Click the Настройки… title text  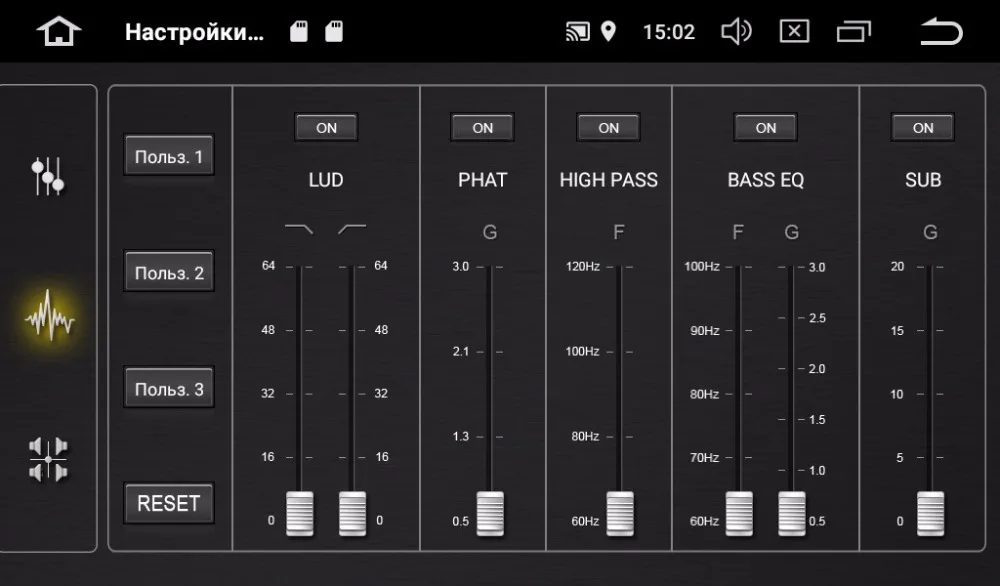[195, 32]
